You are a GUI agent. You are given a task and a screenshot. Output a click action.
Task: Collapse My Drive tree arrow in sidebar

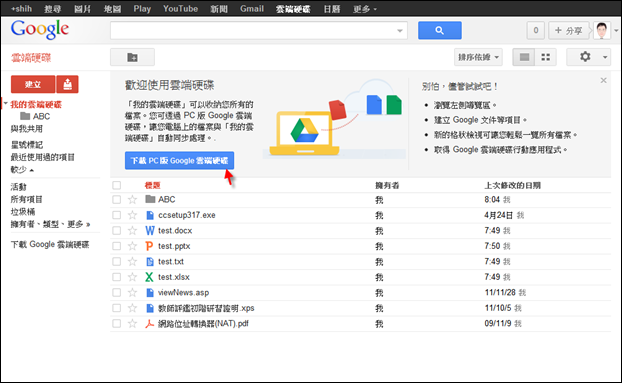[x=6, y=104]
